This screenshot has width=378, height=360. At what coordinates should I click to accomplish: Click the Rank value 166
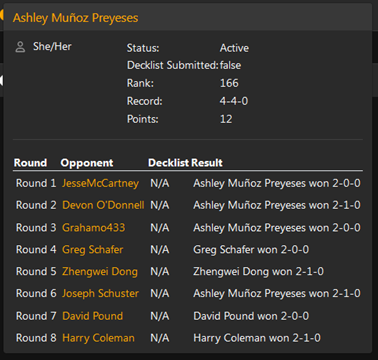click(229, 83)
